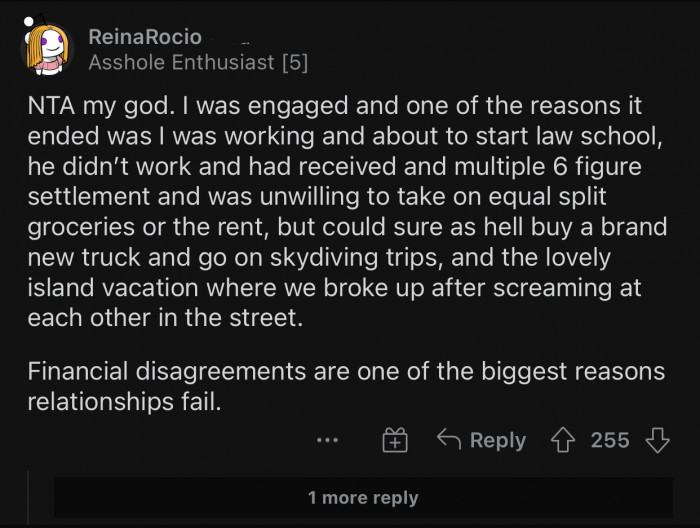Click the Reply text button
This screenshot has height=528, width=700.
coord(497,440)
